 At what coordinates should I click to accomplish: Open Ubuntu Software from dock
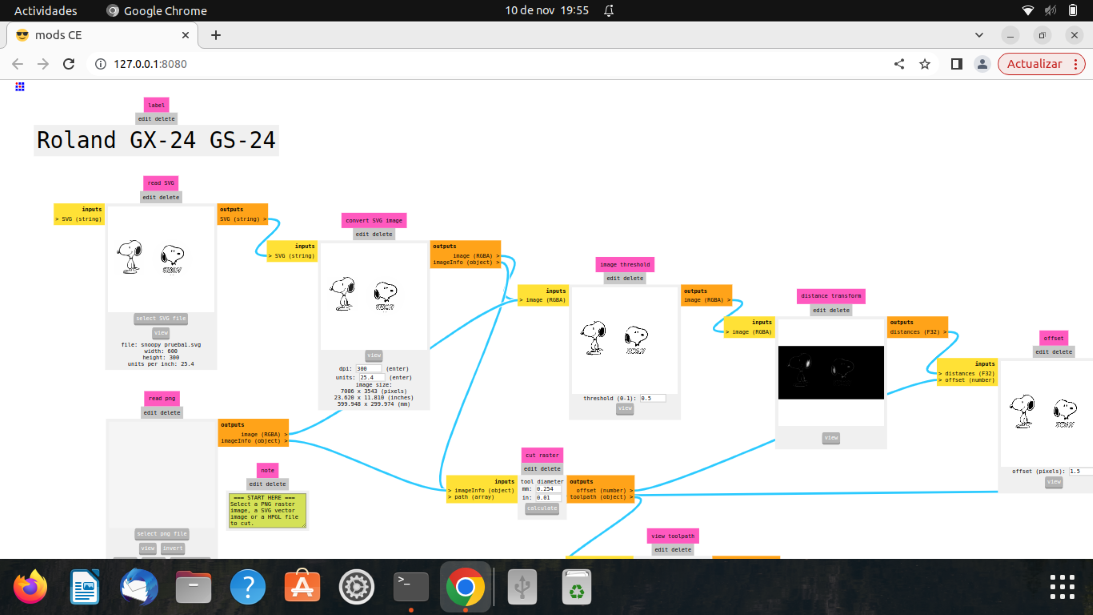click(x=302, y=586)
